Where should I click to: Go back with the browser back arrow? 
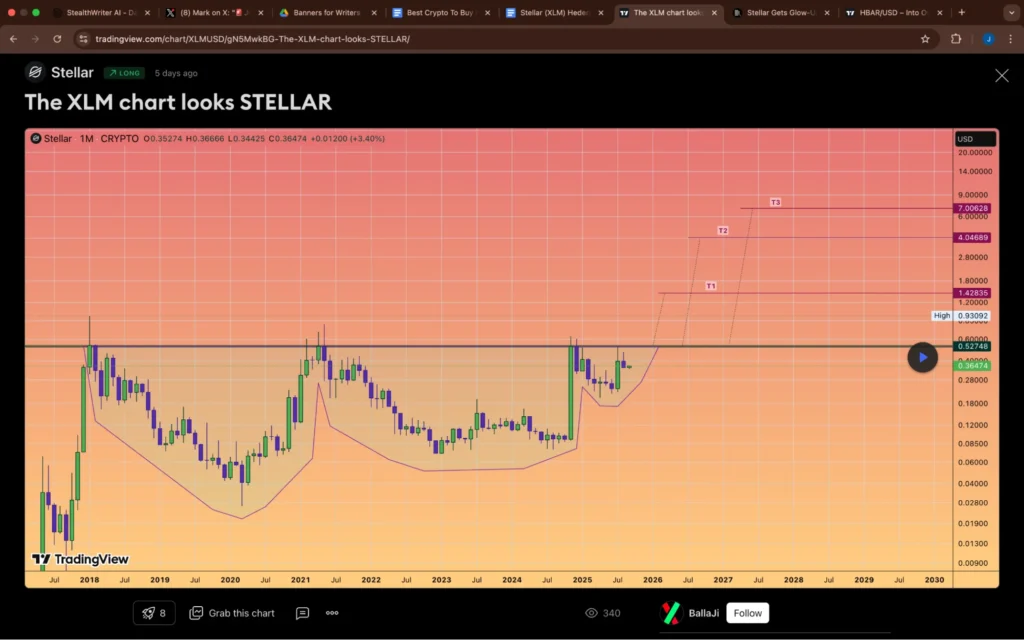click(13, 39)
